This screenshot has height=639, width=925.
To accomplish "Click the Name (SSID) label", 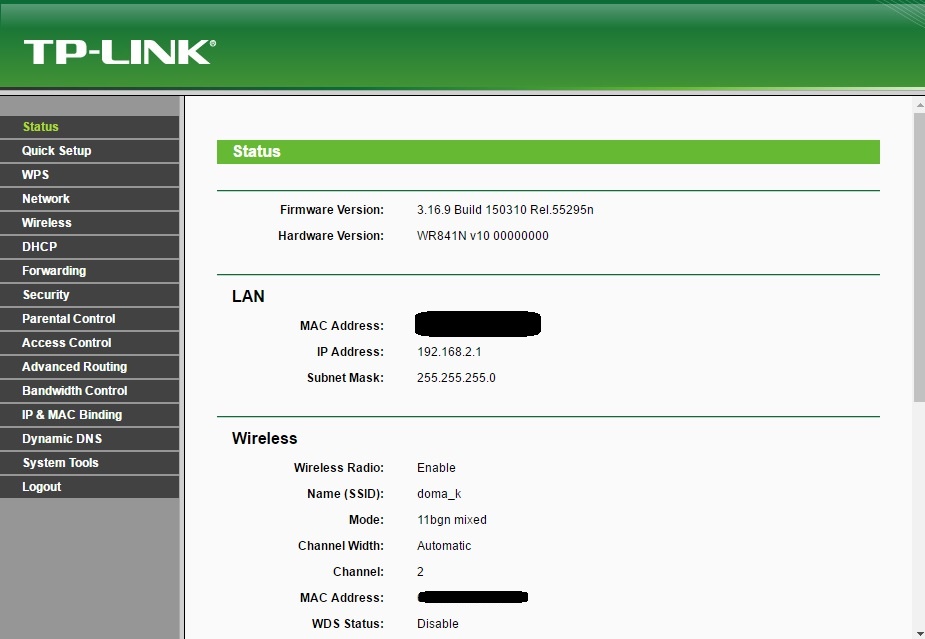I will coord(345,494).
